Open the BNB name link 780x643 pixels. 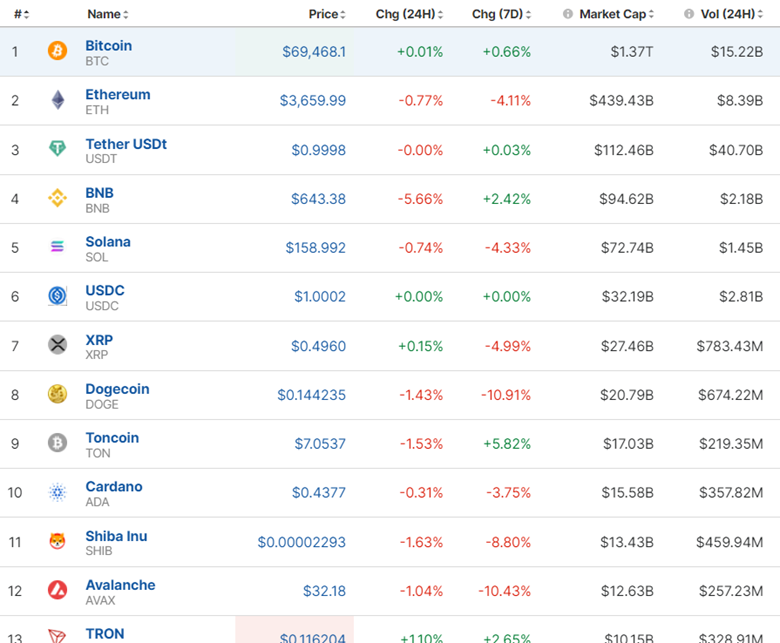point(99,192)
